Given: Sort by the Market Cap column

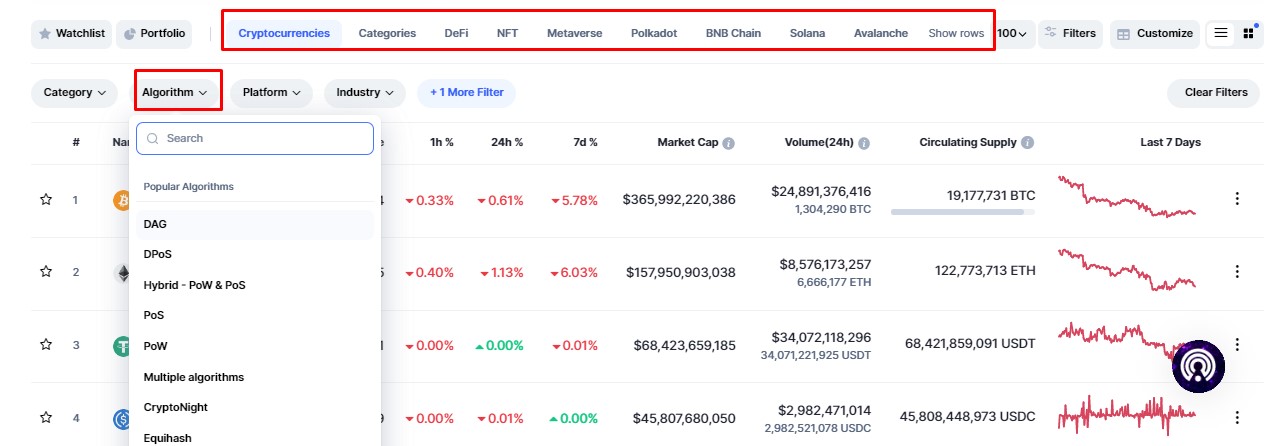Looking at the screenshot, I should click(x=687, y=143).
